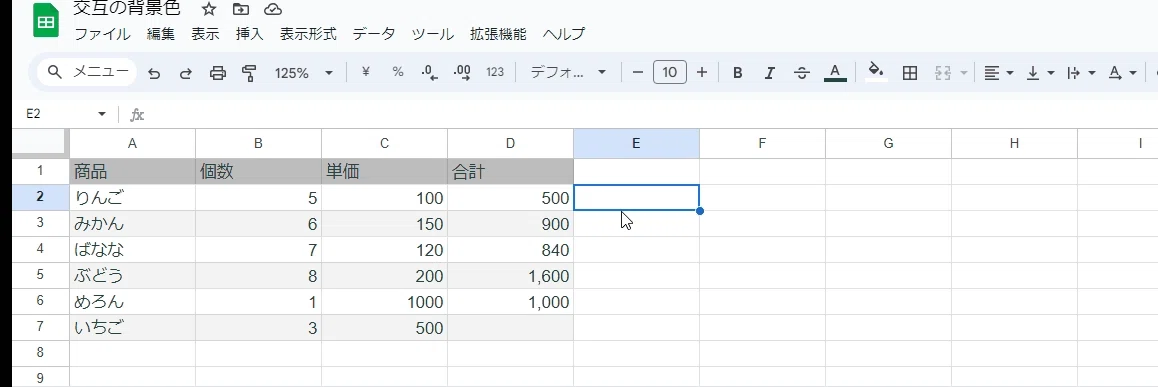Open the font family デフォ... dropdown

pyautogui.click(x=568, y=72)
